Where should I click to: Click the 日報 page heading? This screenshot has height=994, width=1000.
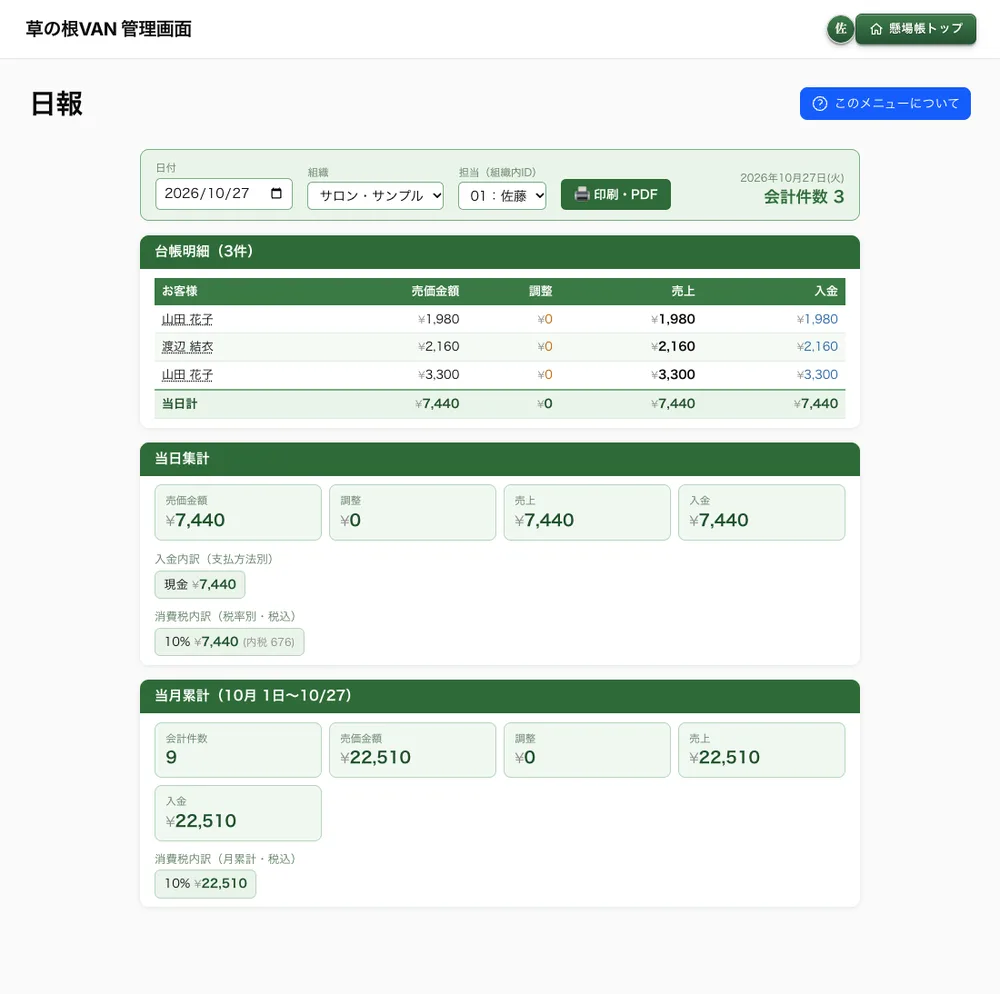(57, 103)
